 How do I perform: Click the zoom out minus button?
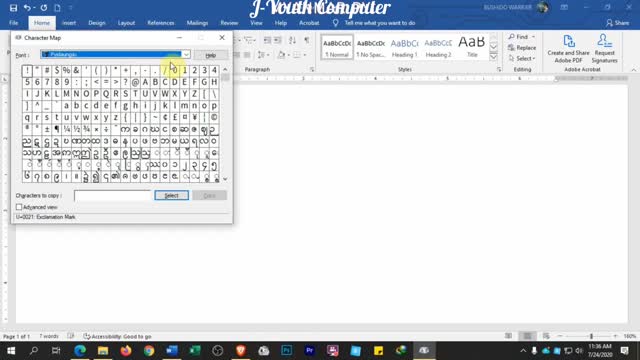click(560, 336)
